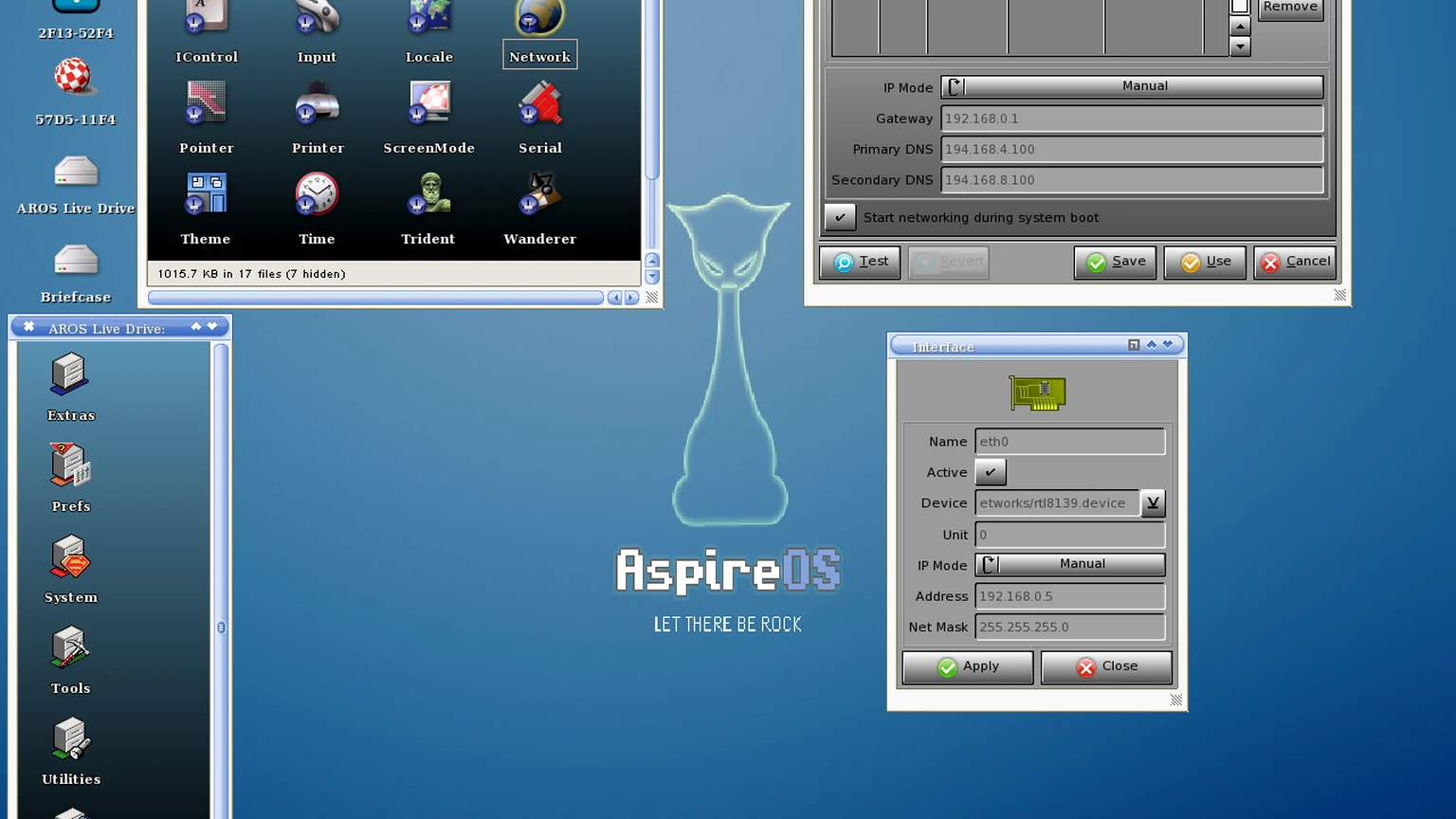Toggle Start networking during system boot

(840, 217)
